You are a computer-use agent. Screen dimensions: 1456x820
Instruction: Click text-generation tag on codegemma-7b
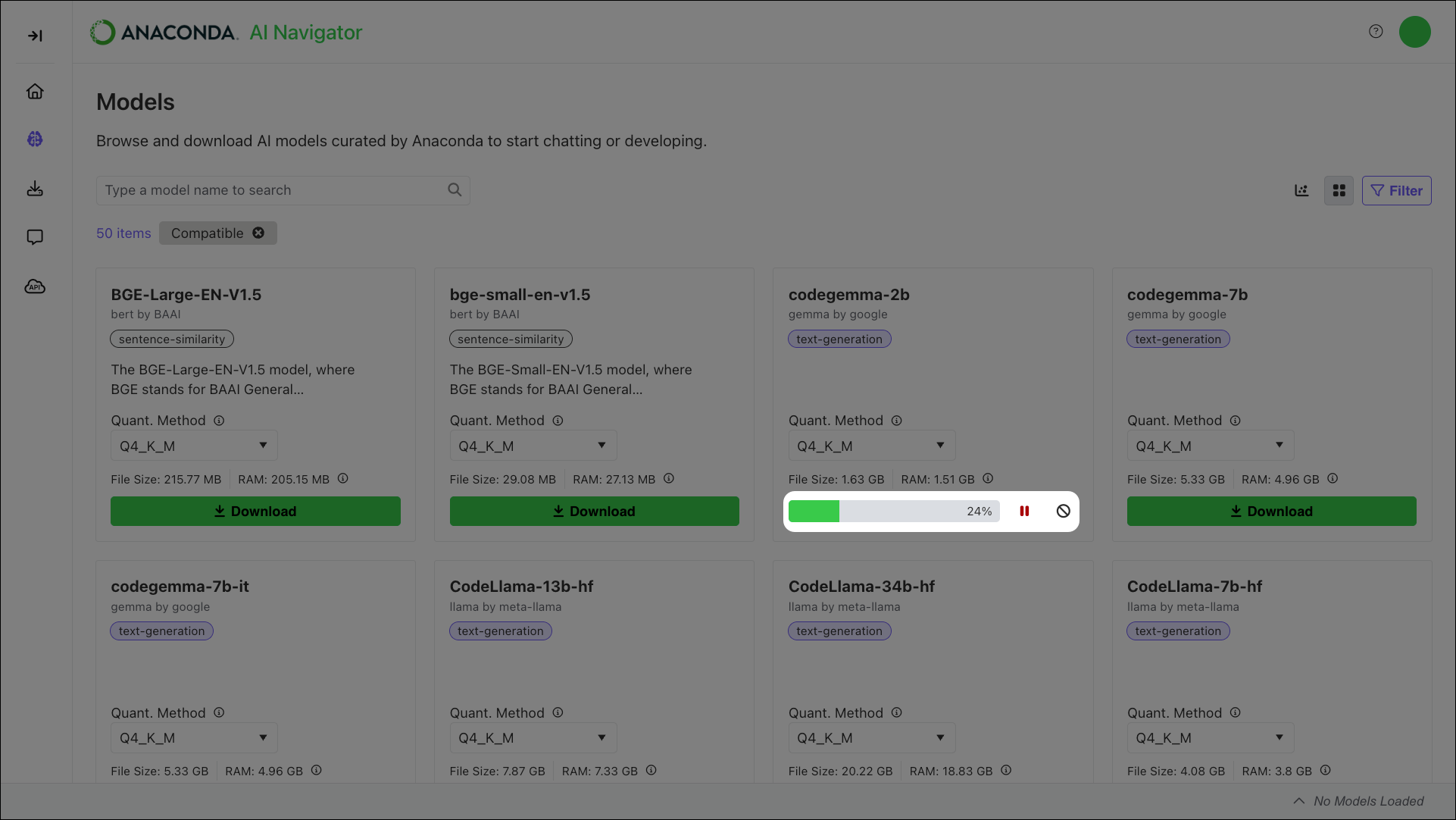(1178, 339)
